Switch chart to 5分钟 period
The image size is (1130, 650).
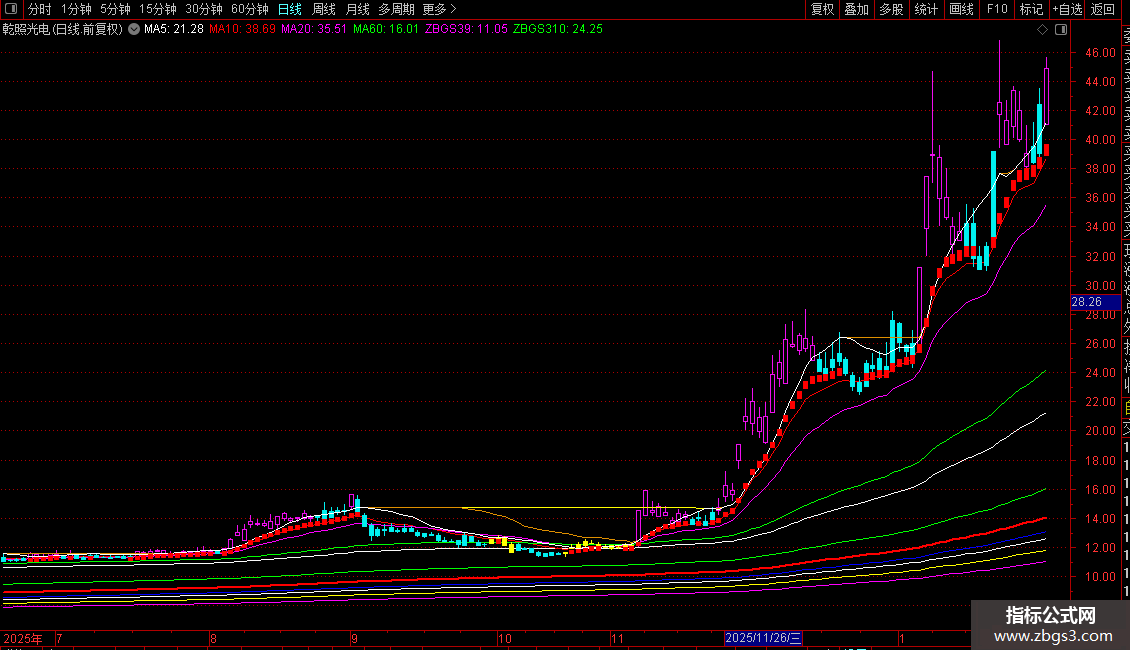coord(115,9)
